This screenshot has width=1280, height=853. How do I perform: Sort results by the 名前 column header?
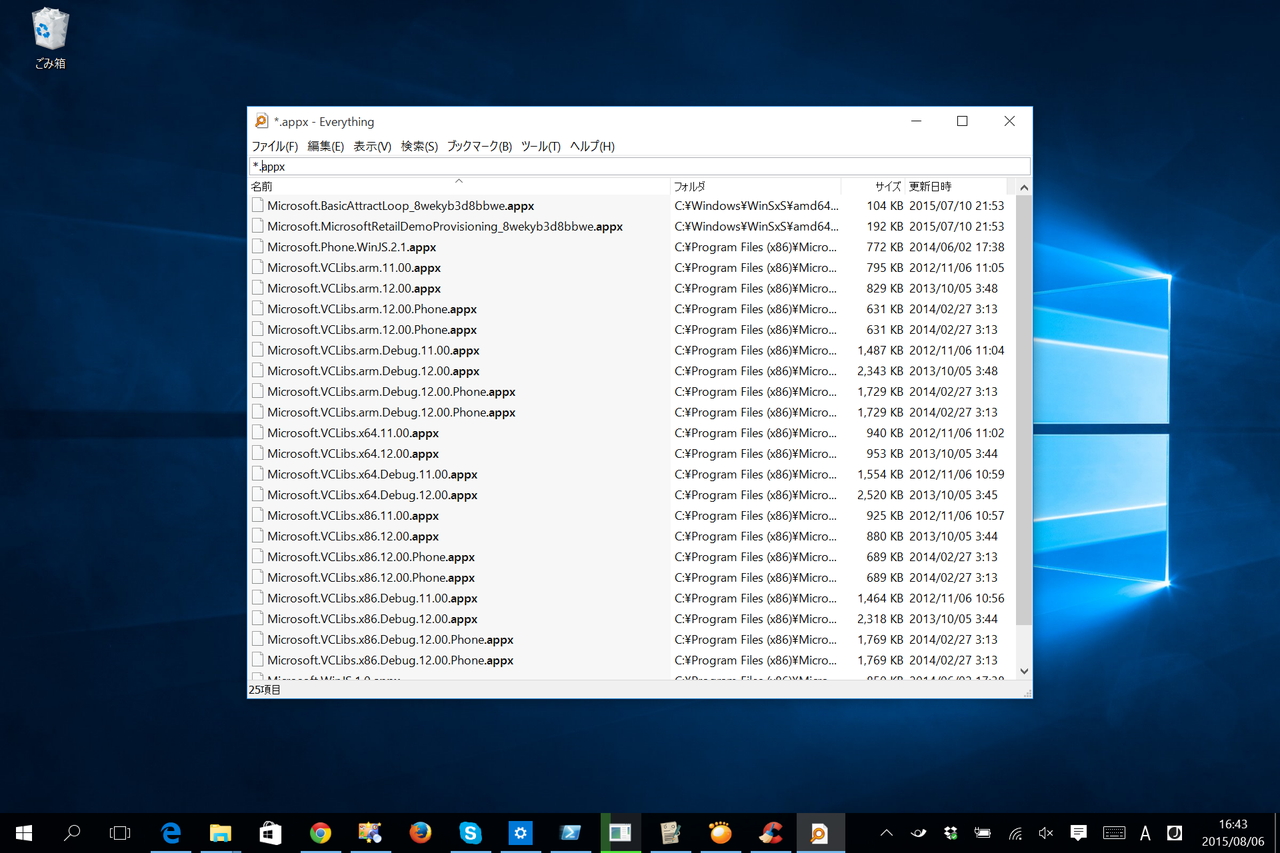coord(459,187)
